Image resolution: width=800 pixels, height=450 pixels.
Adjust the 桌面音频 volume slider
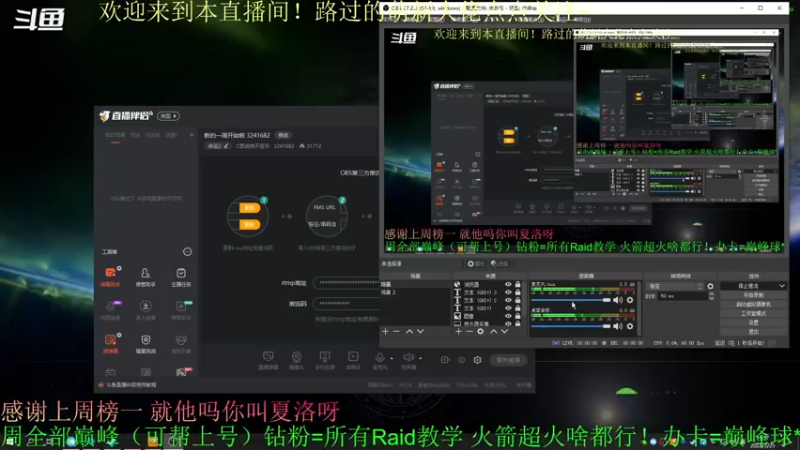(x=570, y=326)
